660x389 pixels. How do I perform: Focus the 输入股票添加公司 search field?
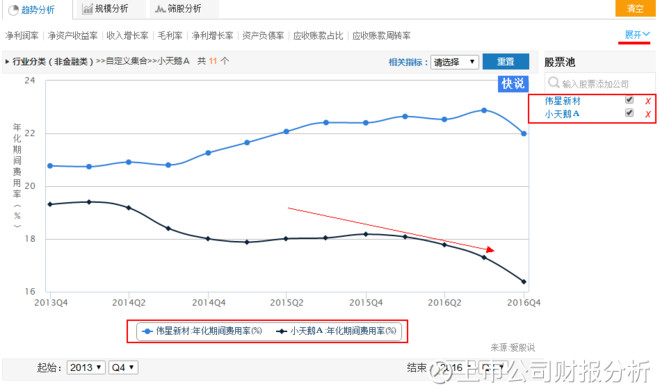[x=600, y=83]
